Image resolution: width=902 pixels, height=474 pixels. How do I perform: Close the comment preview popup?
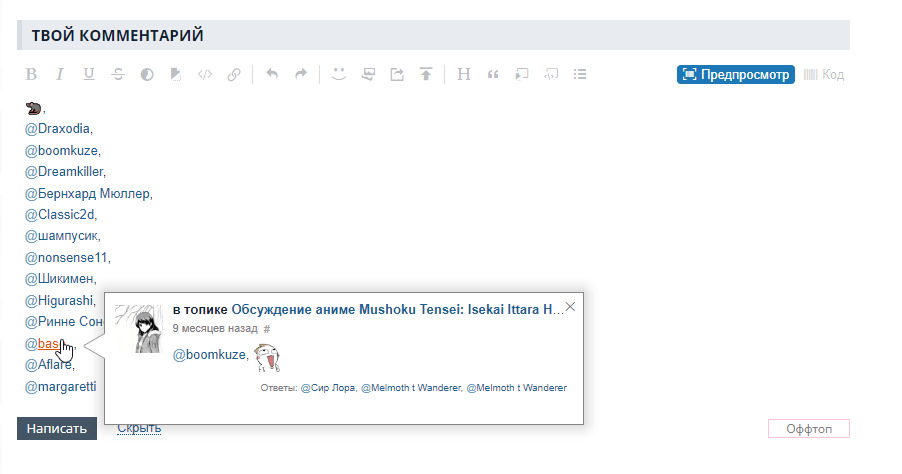pyautogui.click(x=570, y=307)
